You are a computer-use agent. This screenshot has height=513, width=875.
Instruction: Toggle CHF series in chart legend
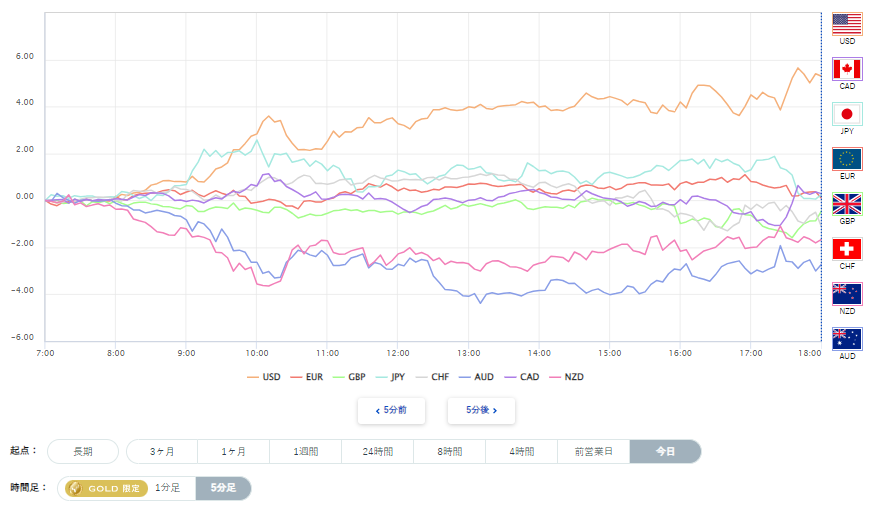[x=432, y=377]
